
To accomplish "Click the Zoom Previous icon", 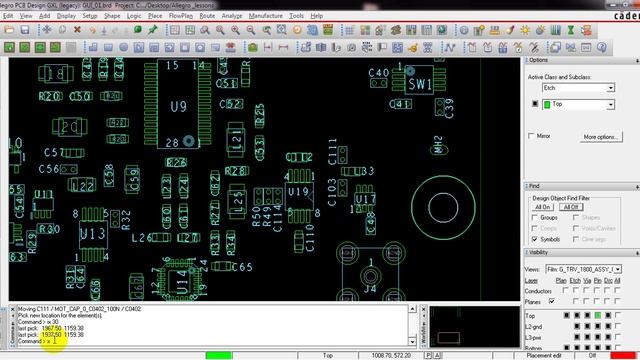I will tap(266, 30).
